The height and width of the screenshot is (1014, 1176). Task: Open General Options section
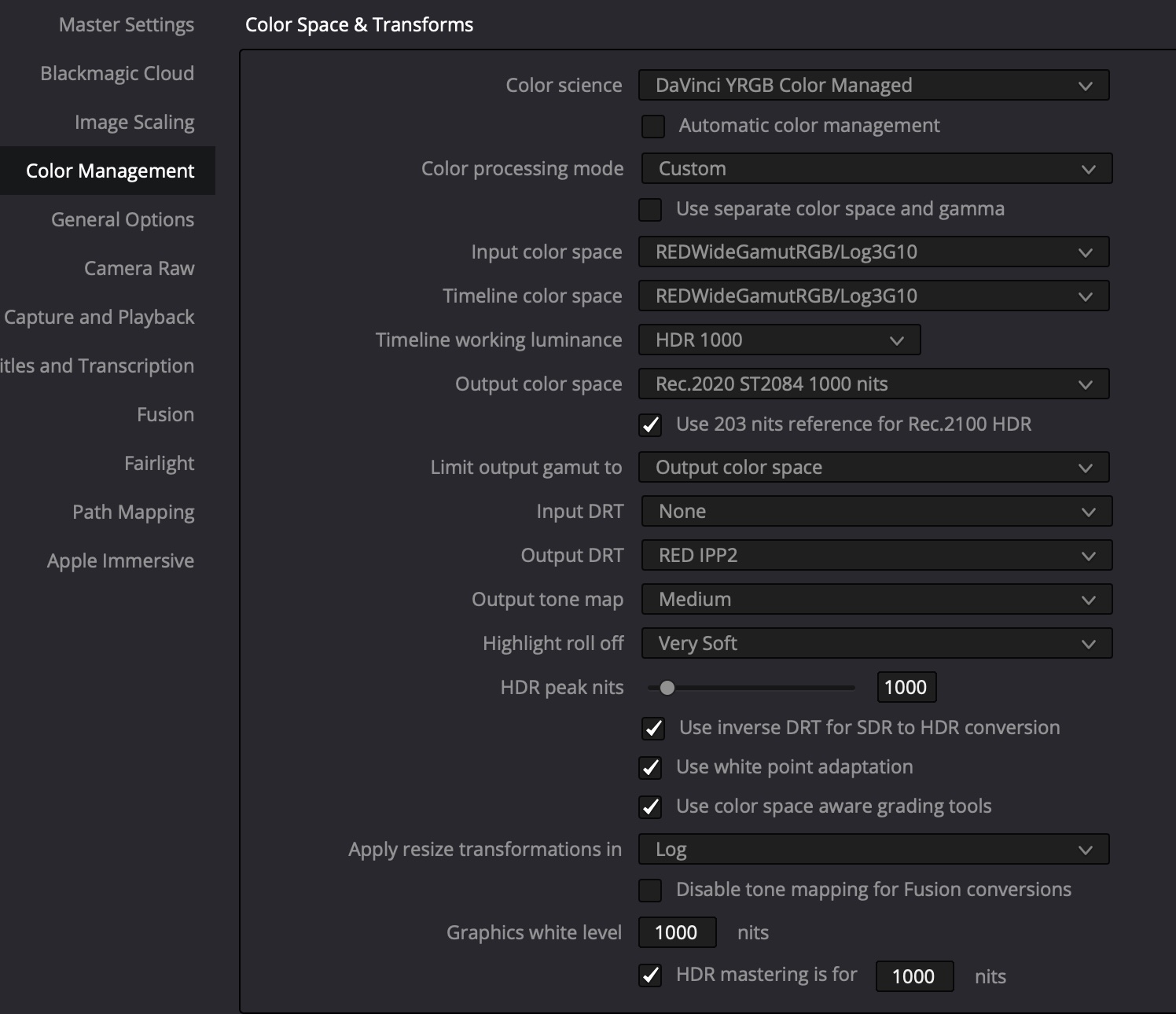coord(123,220)
